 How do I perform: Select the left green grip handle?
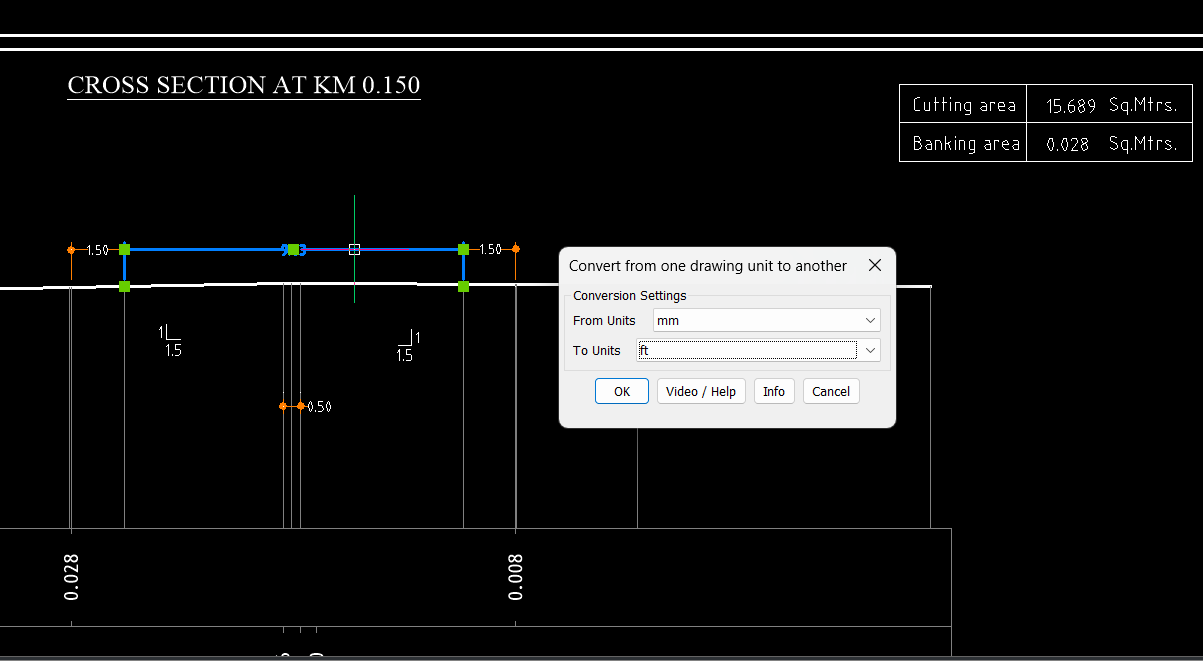124,249
